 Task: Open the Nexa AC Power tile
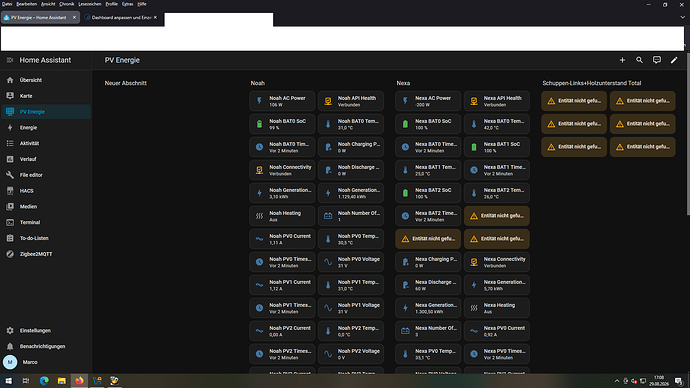(x=428, y=101)
